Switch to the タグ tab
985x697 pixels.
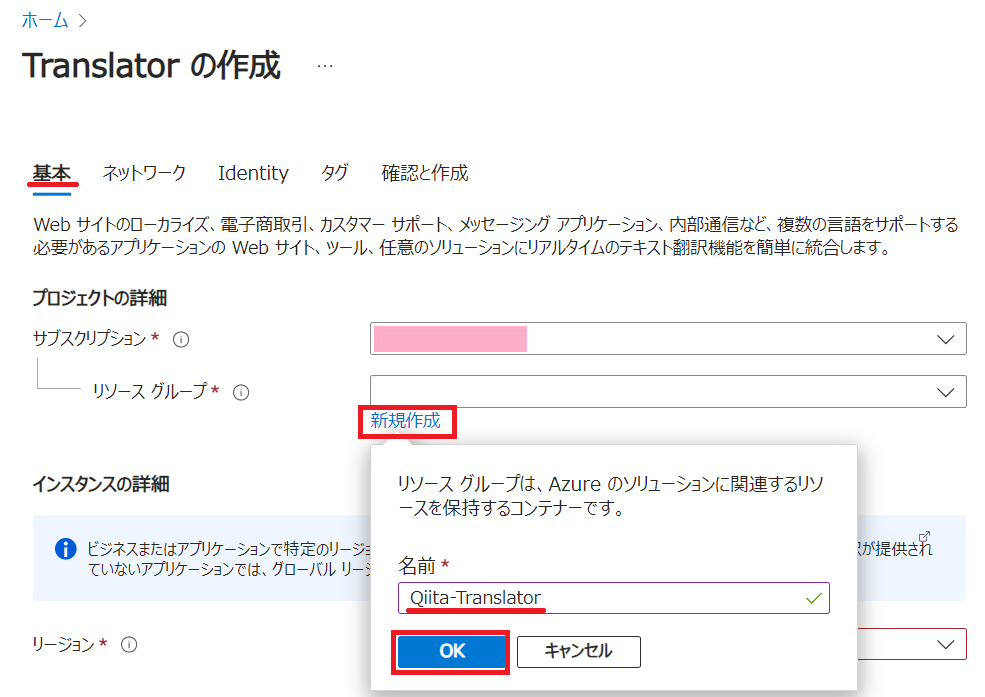point(334,173)
